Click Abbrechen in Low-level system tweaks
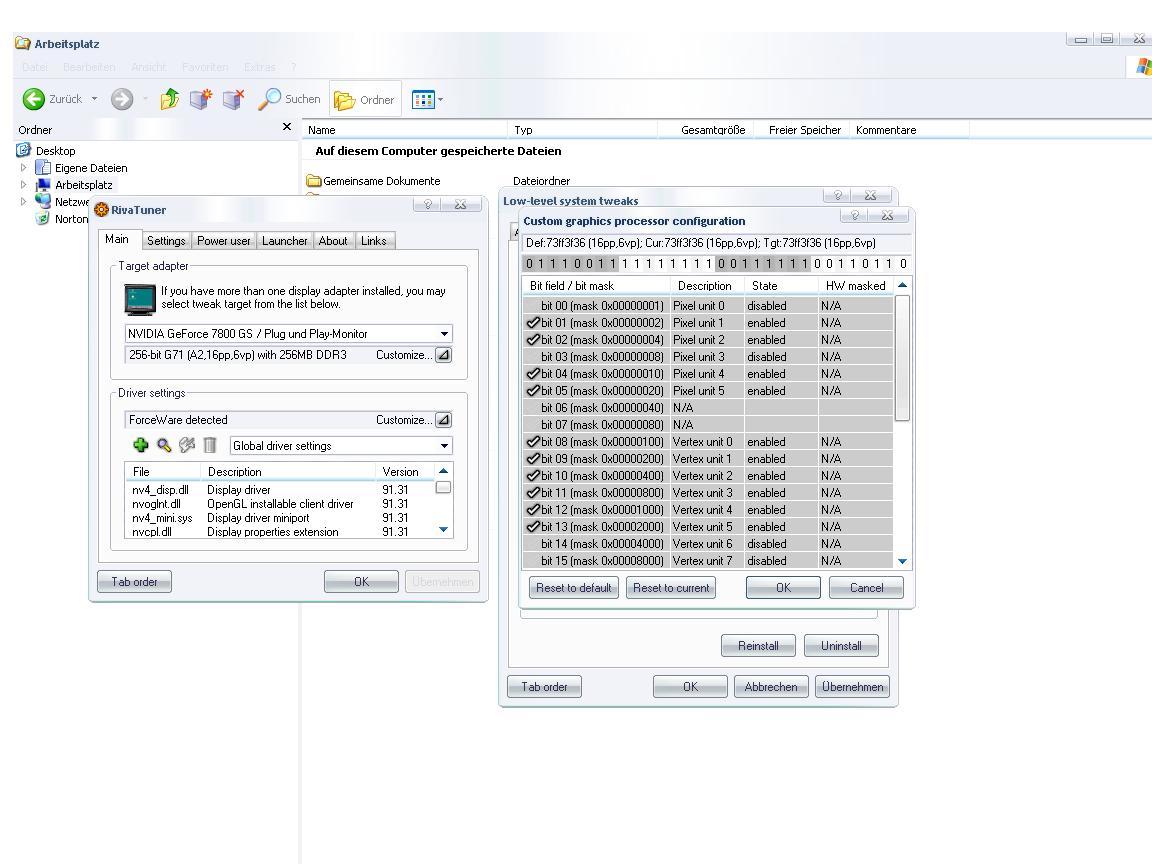 pyautogui.click(x=771, y=687)
